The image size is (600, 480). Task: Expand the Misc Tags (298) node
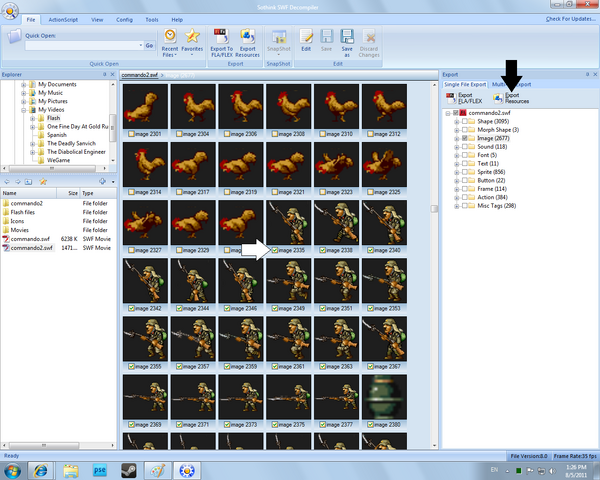(457, 206)
